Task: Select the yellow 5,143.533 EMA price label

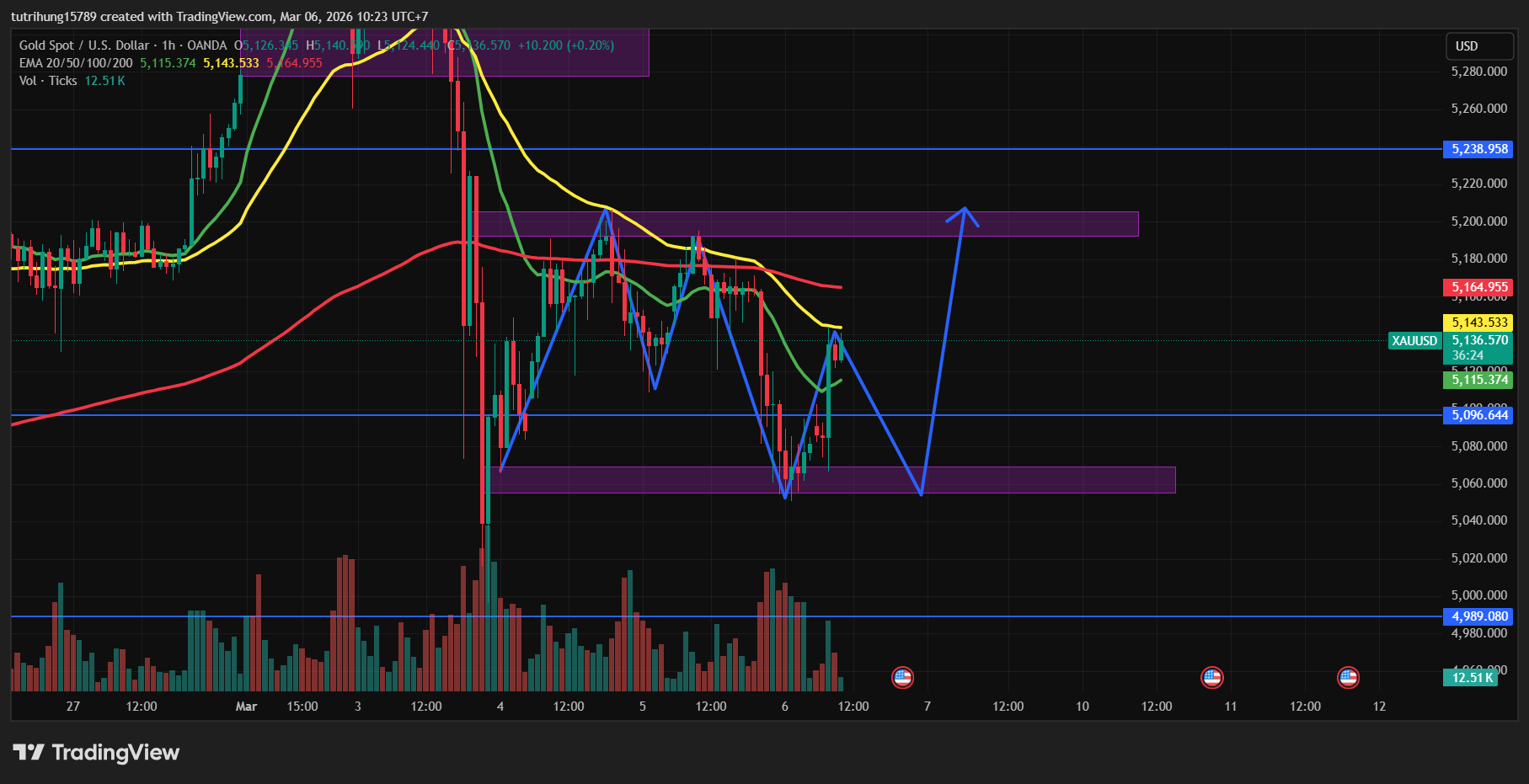Action: tap(1479, 323)
